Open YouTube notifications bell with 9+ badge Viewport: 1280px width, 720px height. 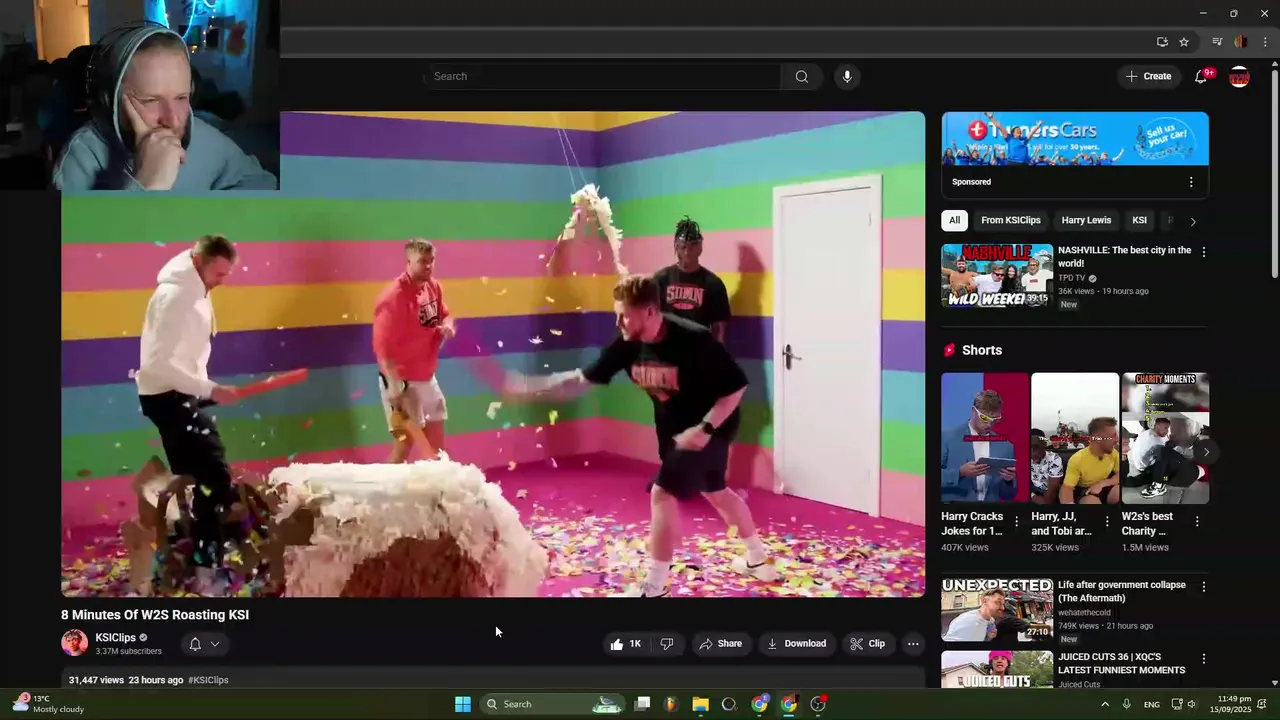(1201, 77)
